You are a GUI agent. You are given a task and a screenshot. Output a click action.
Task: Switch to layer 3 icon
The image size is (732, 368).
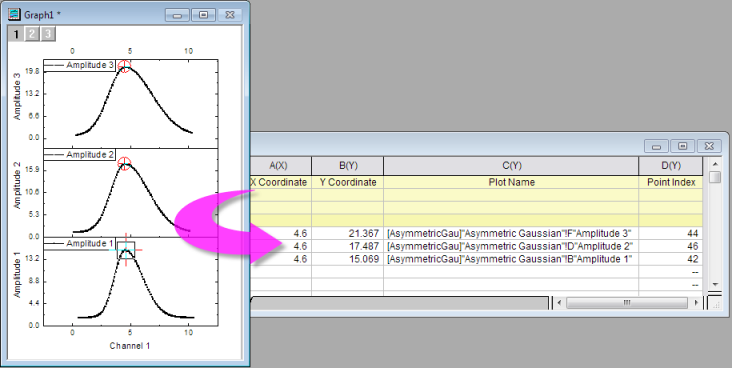(48, 34)
